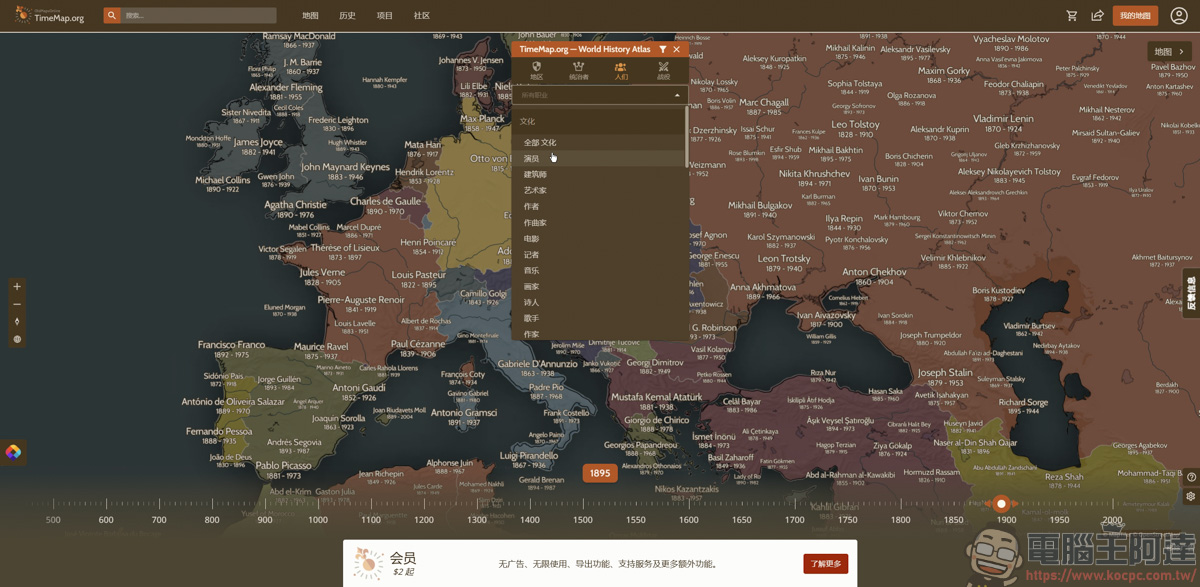This screenshot has width=1200, height=587.
Task: Select 作者 option
Action: [x=531, y=207]
